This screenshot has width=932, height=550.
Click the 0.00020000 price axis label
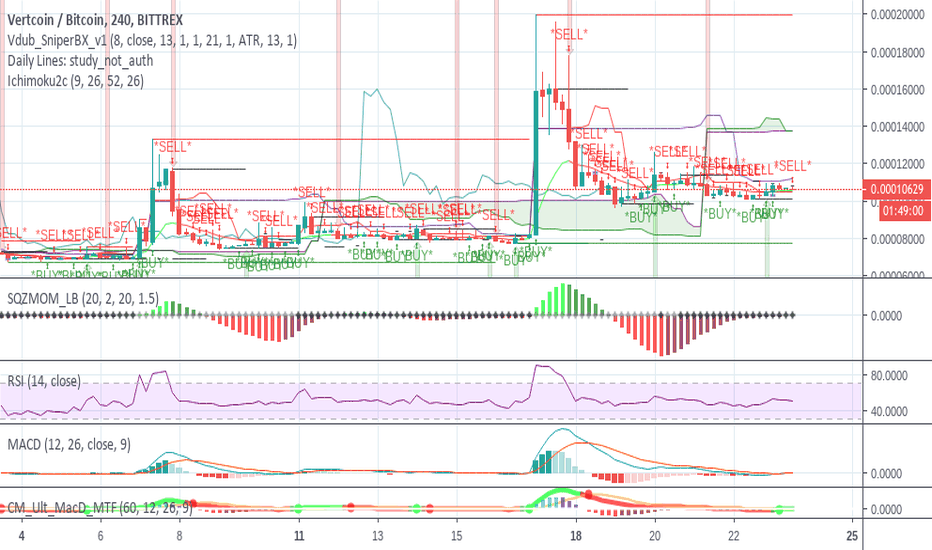(898, 14)
